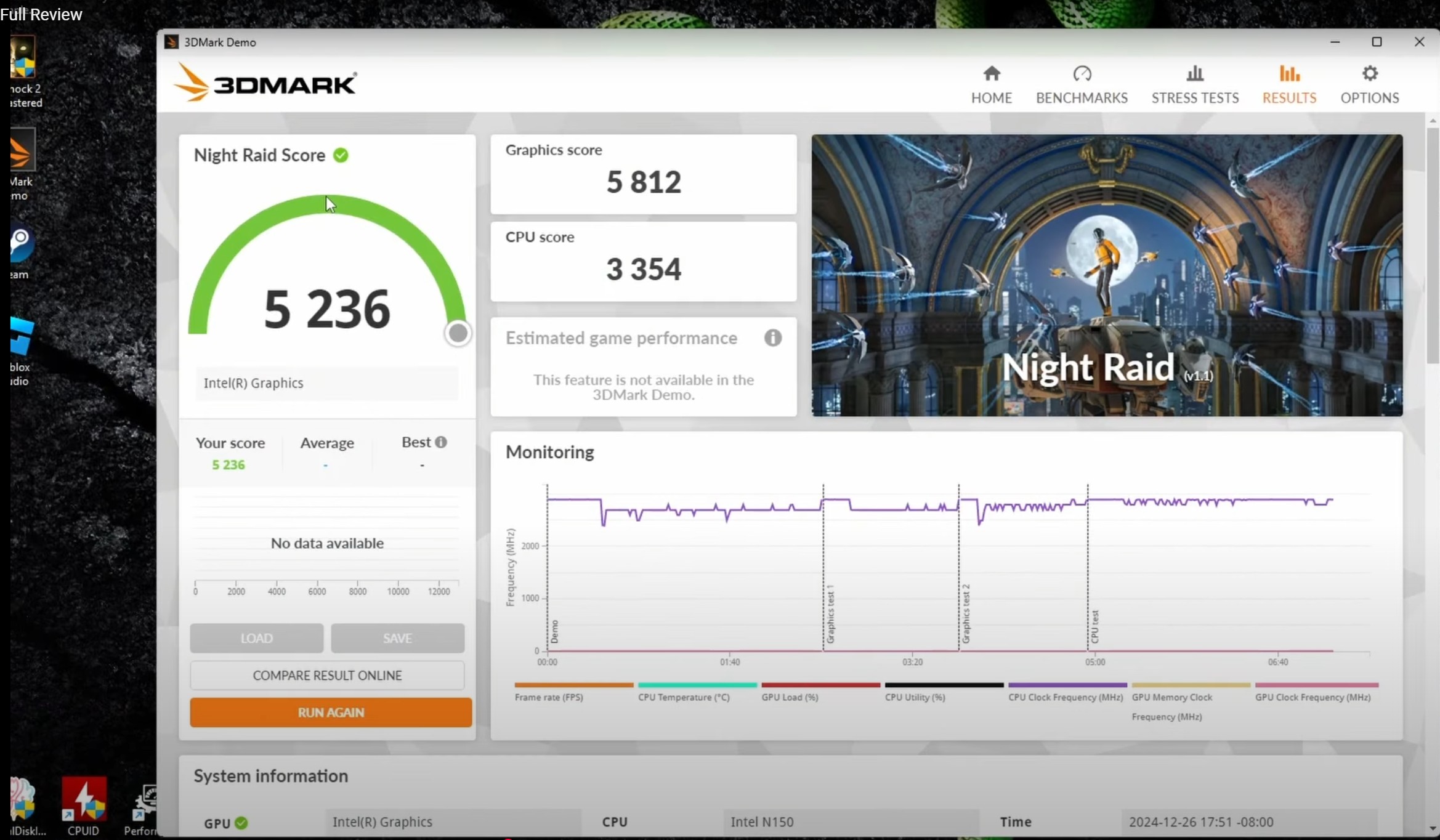Open the Steam desktop icon
This screenshot has height=840, width=1440.
click(21, 252)
